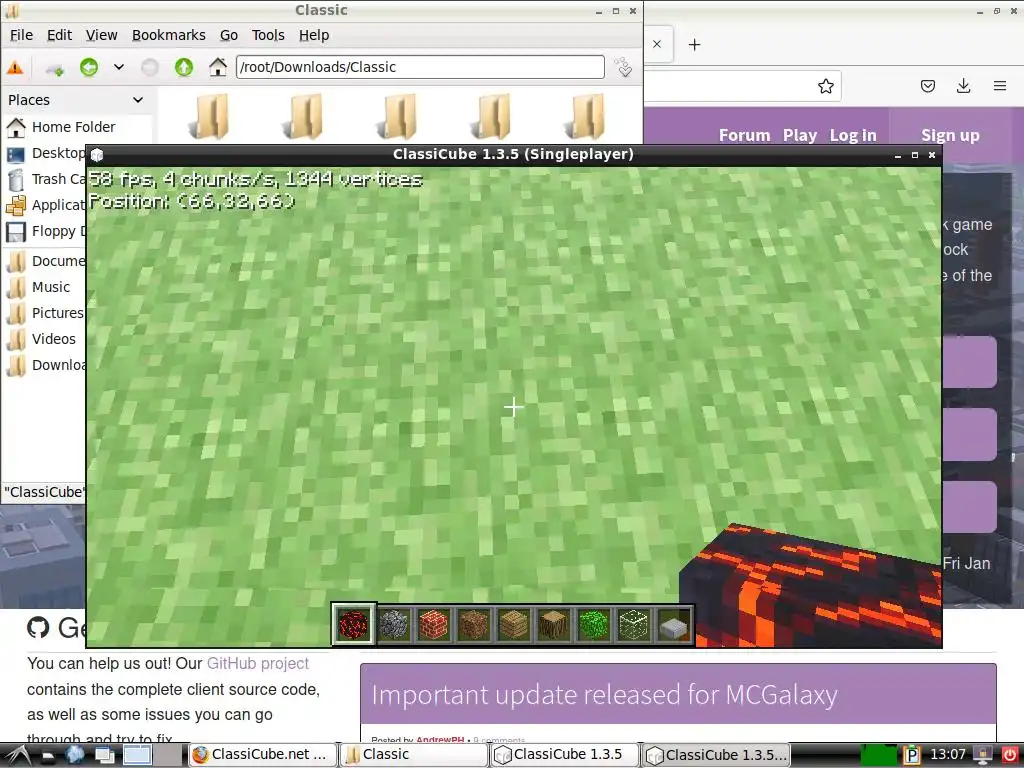The image size is (1024, 768).
Task: Open Applications in Places sidebar
Action: pyautogui.click(x=44, y=206)
